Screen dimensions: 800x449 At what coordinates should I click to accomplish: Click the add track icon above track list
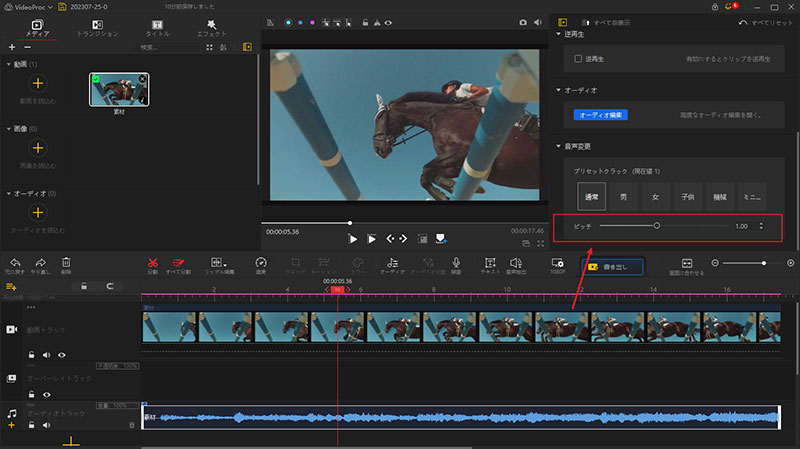[x=11, y=287]
